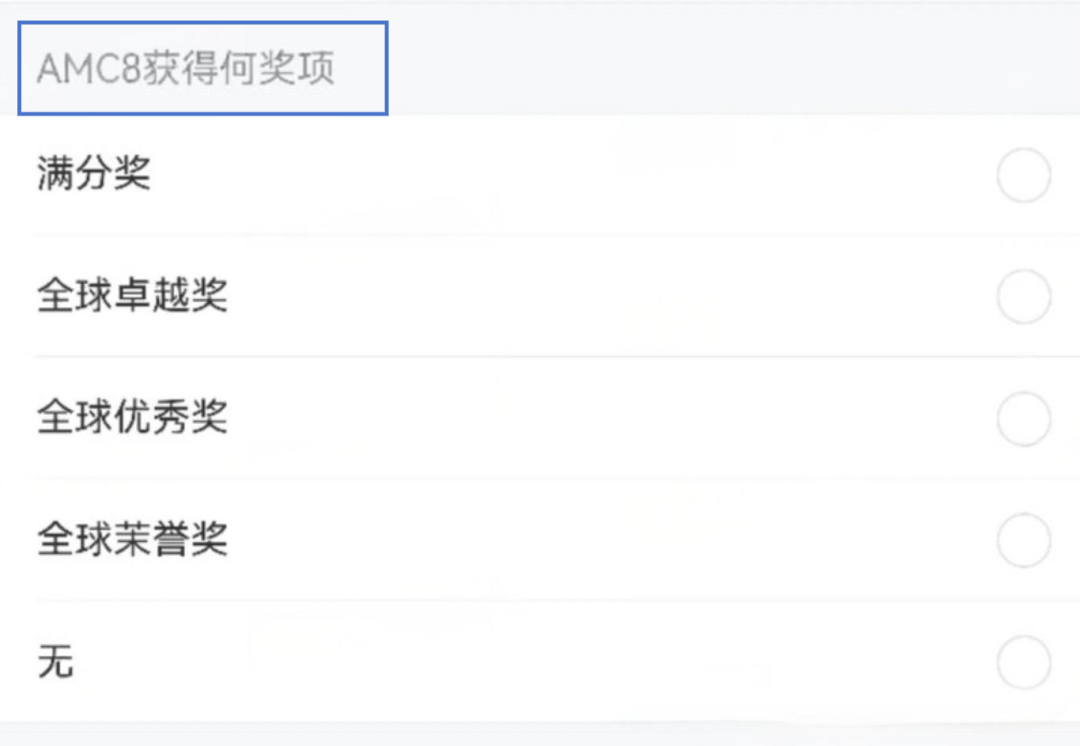This screenshot has width=1080, height=746.
Task: Click the 无 option text
Action: (57, 662)
